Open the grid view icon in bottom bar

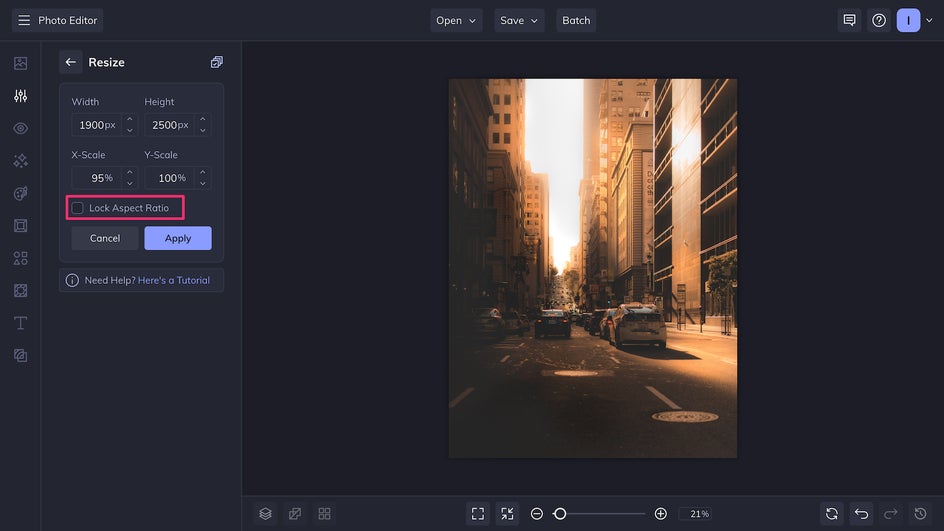(324, 514)
